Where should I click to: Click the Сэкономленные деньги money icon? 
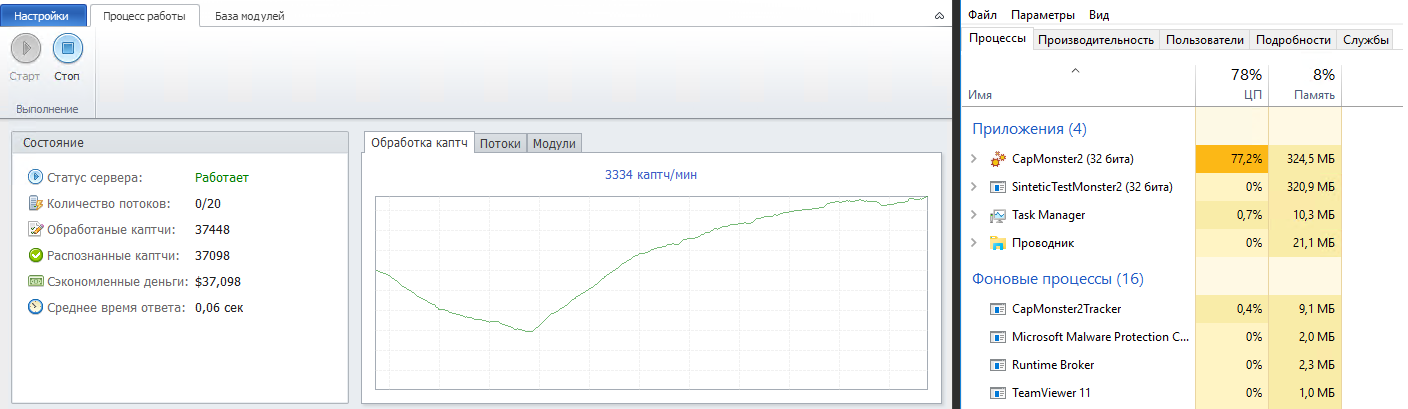coord(35,281)
